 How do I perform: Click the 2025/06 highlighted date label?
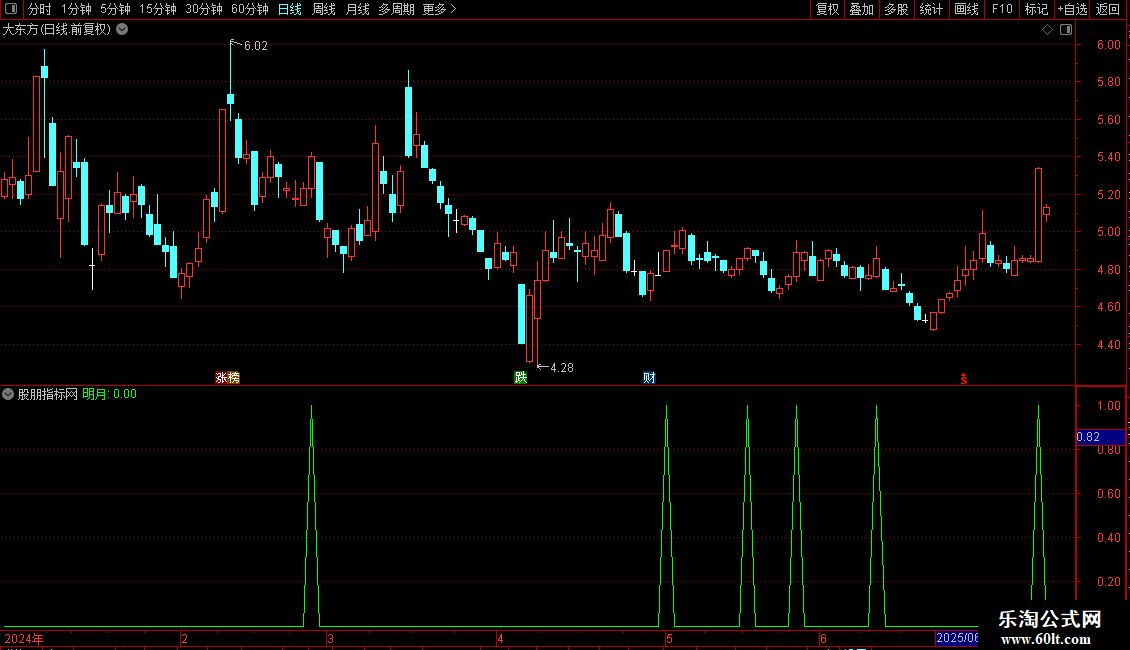pos(956,638)
